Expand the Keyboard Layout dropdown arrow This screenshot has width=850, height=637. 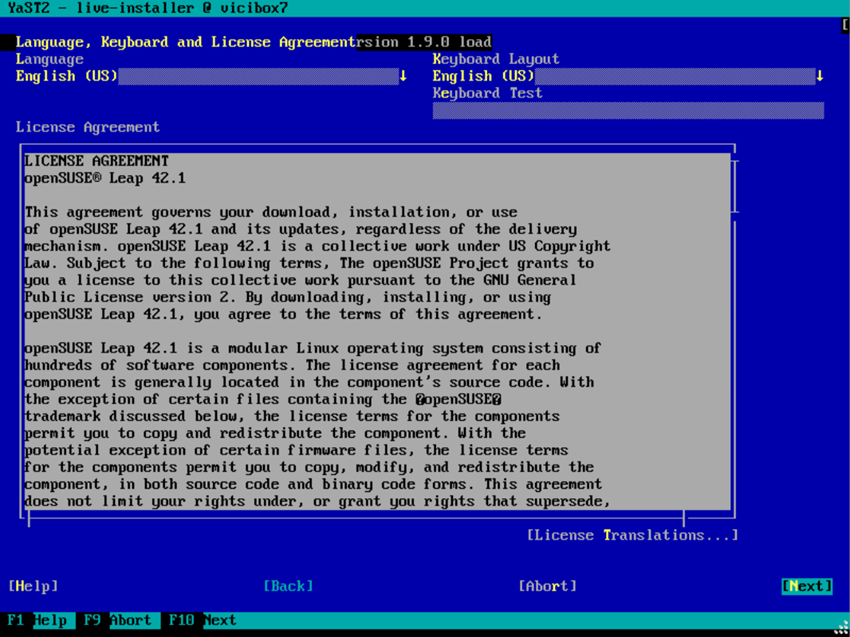click(819, 76)
